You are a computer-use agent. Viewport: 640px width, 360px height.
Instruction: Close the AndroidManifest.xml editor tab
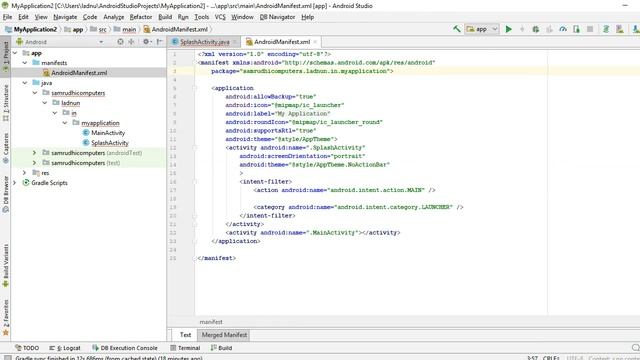pos(315,42)
